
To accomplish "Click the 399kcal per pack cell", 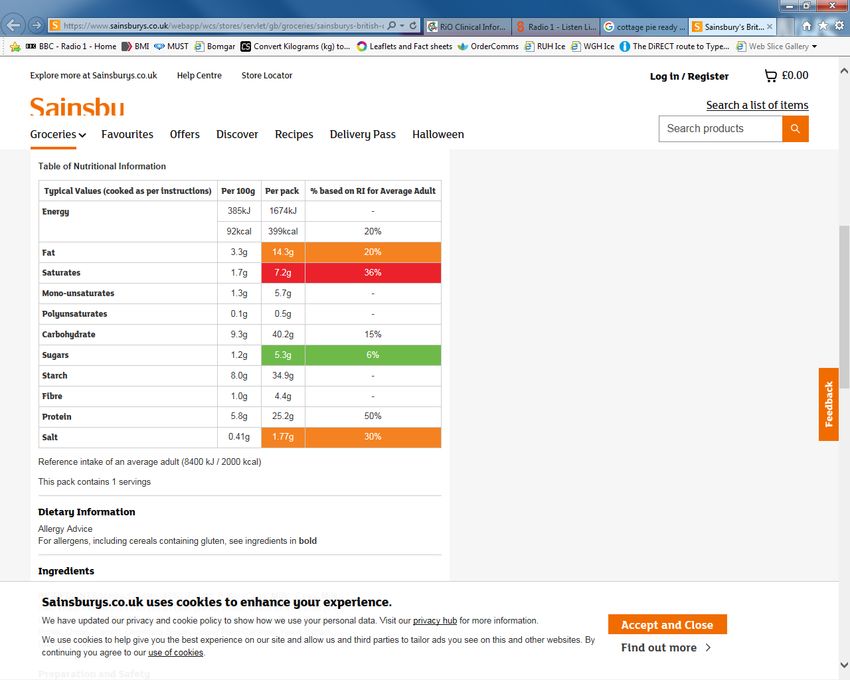I will (283, 232).
